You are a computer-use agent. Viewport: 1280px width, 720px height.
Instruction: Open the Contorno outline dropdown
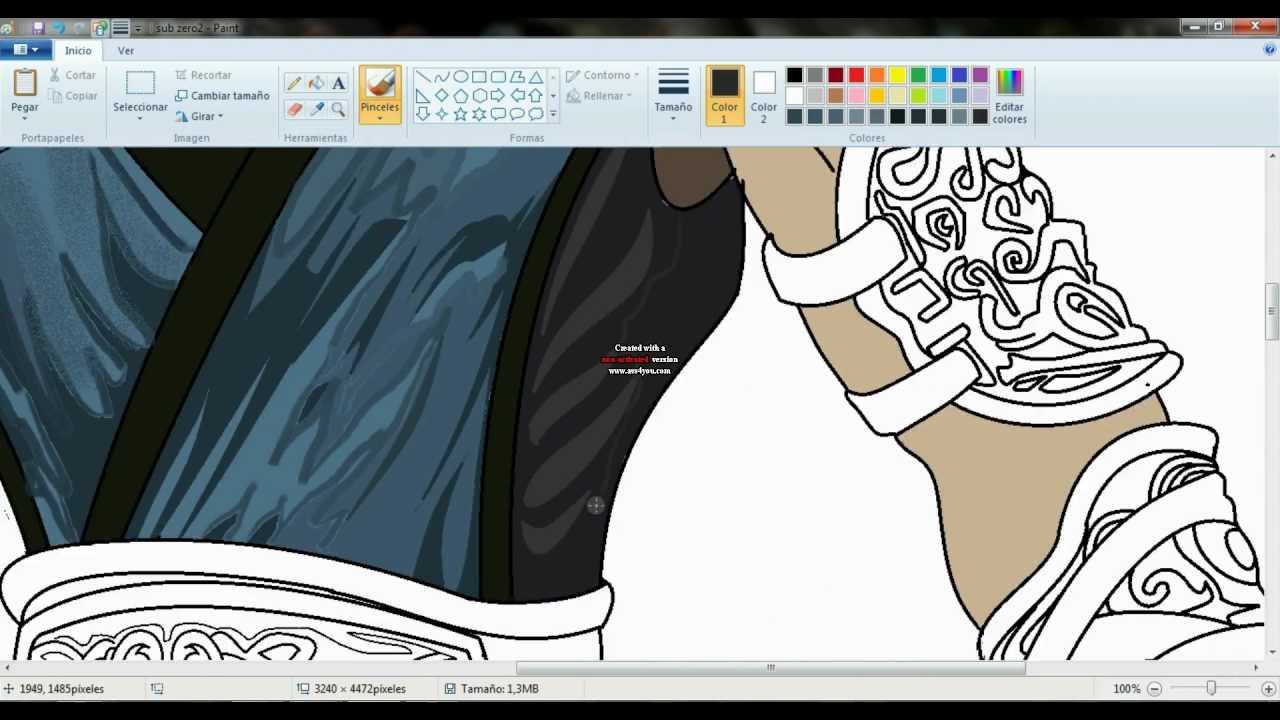point(602,75)
